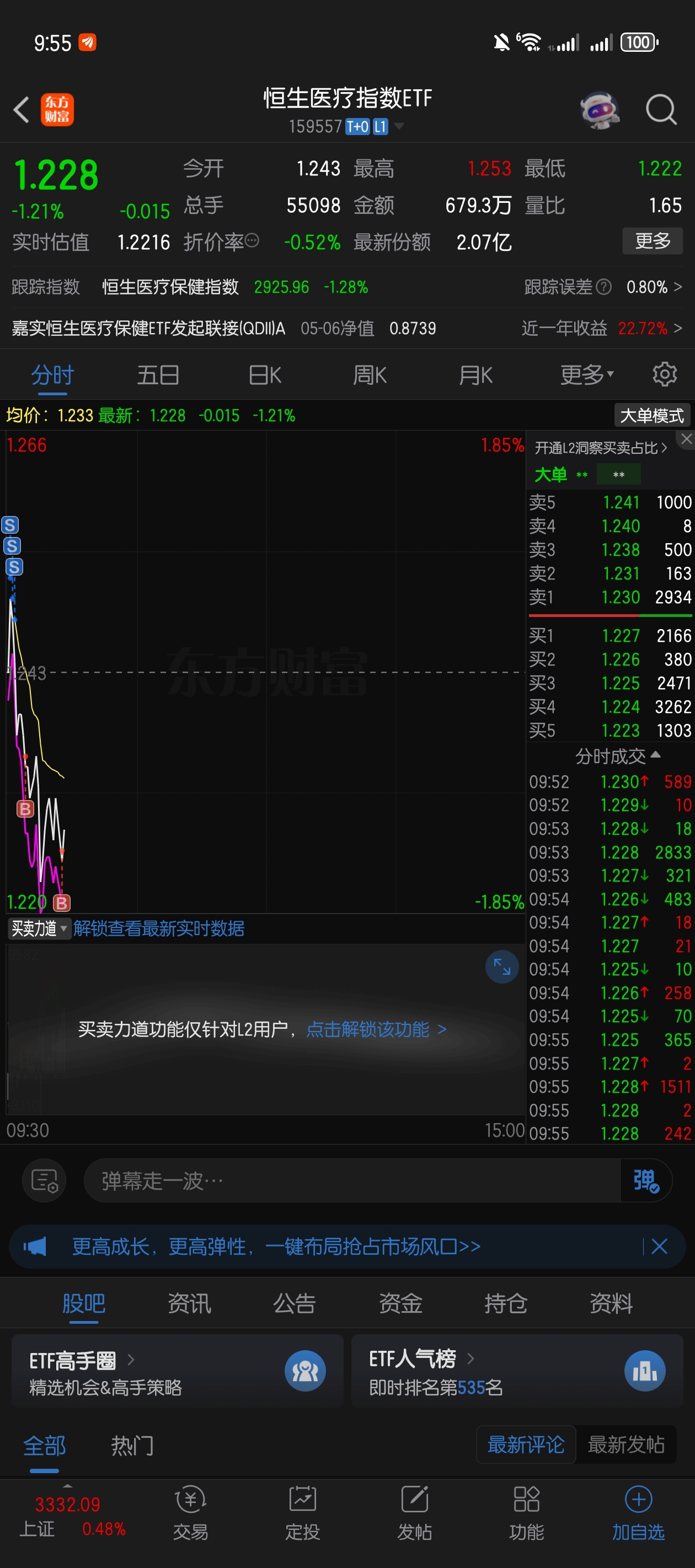The height and width of the screenshot is (1568, 695).
Task: Open the robot assistant avatar
Action: 600,110
